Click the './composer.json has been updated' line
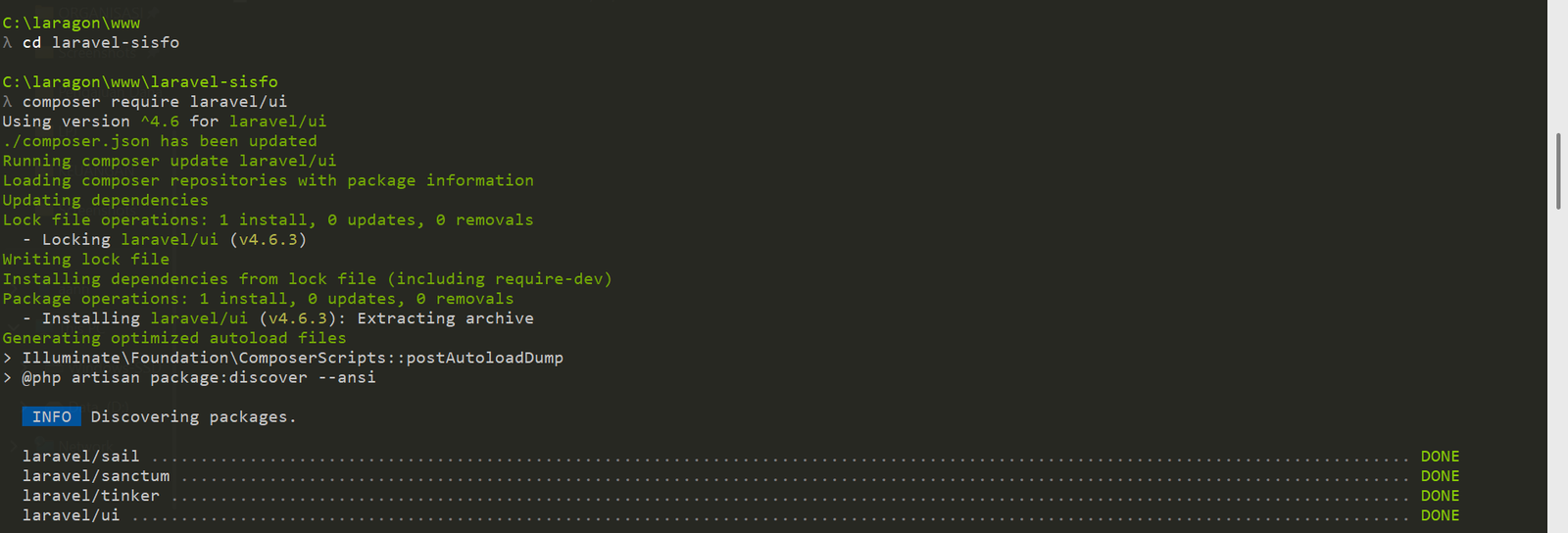Screen dimensions: 1568x533 (x=160, y=141)
